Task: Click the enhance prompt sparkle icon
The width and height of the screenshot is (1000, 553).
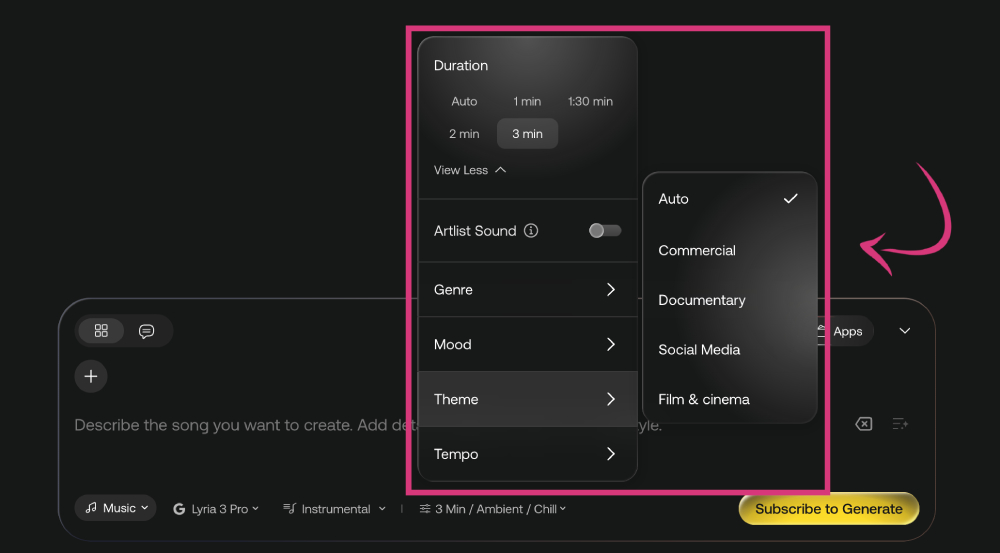Action: [900, 424]
